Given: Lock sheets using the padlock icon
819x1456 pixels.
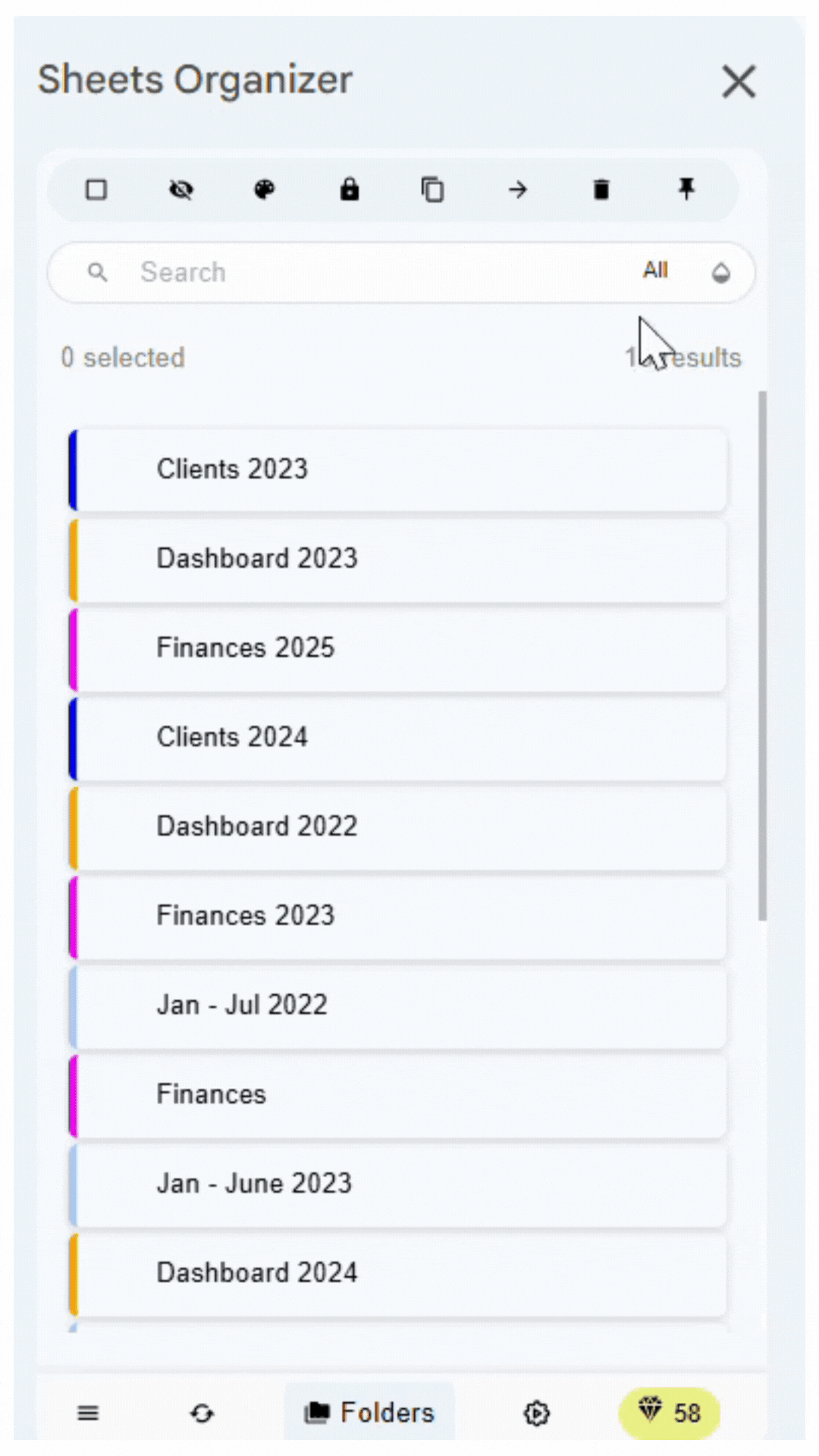Looking at the screenshot, I should 349,190.
